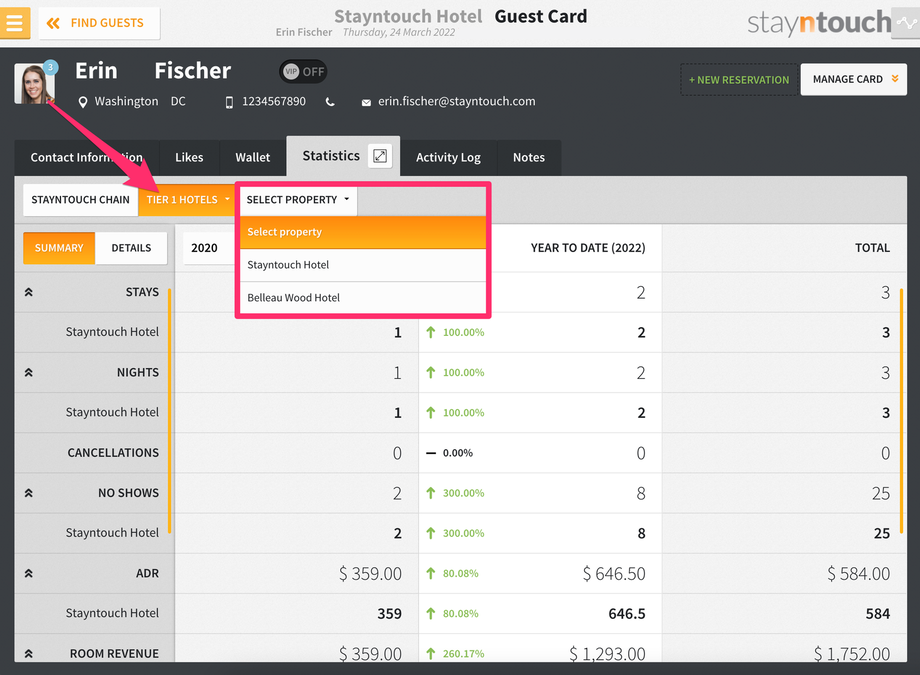Click the Nights up arrow by 100.00%
This screenshot has height=675, width=920.
[x=431, y=372]
